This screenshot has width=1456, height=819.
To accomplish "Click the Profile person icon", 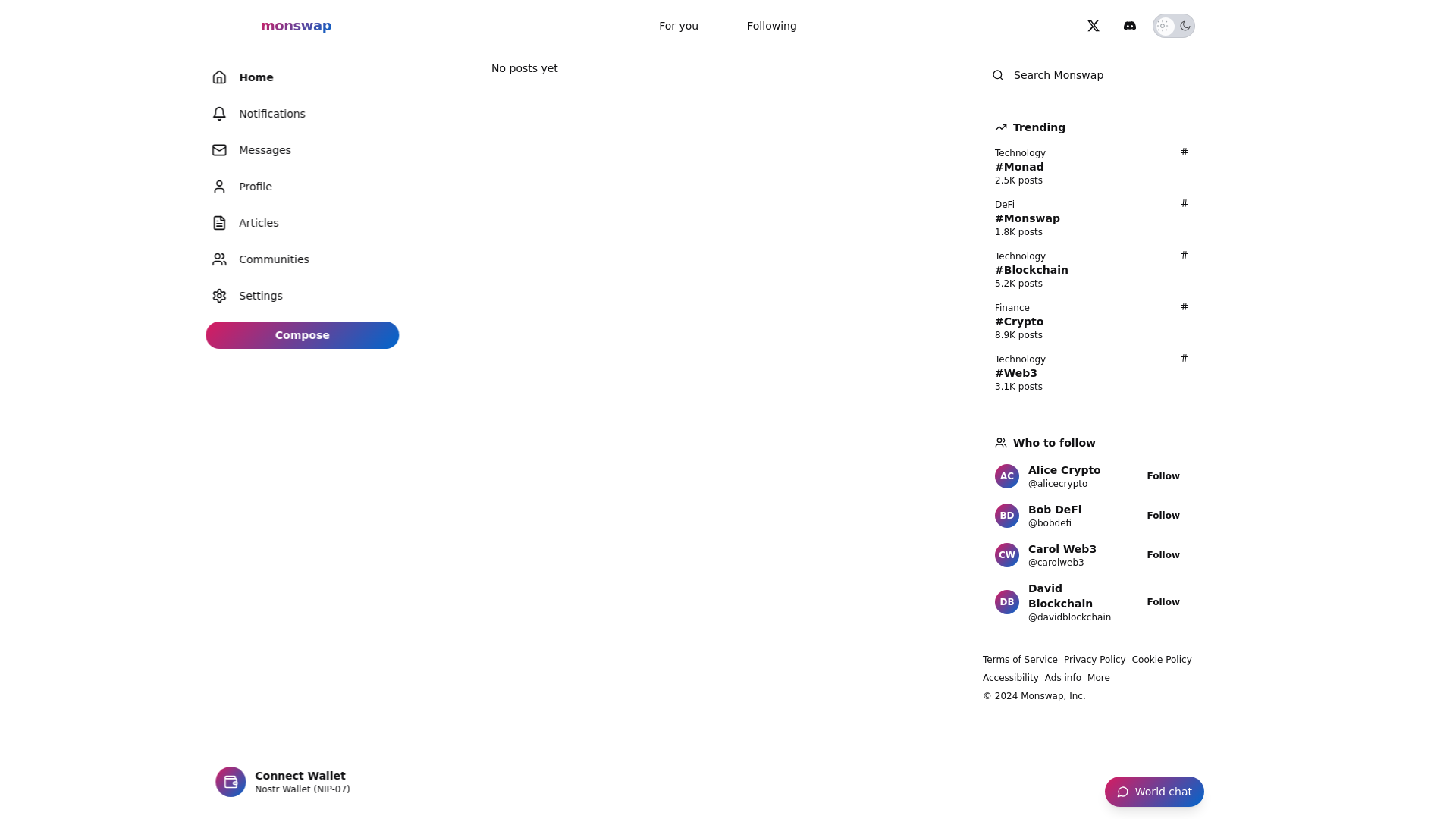I will click(219, 187).
